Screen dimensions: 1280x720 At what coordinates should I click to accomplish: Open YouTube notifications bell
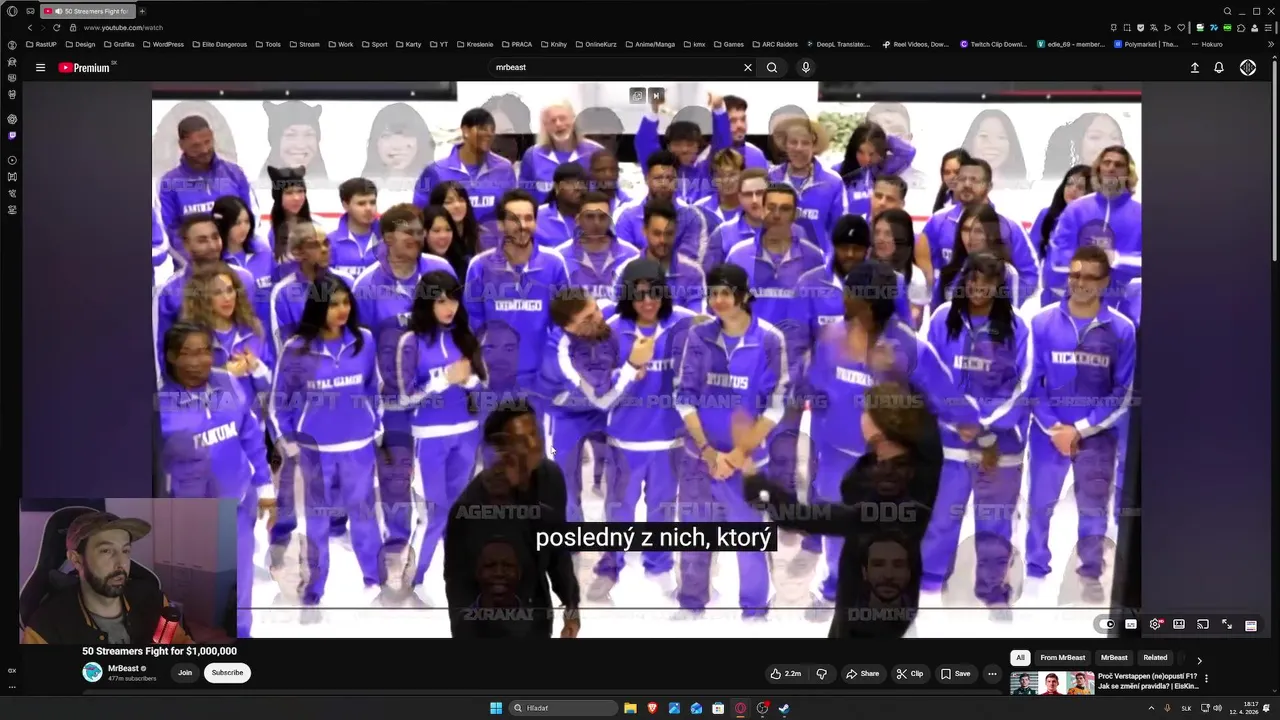click(x=1219, y=68)
